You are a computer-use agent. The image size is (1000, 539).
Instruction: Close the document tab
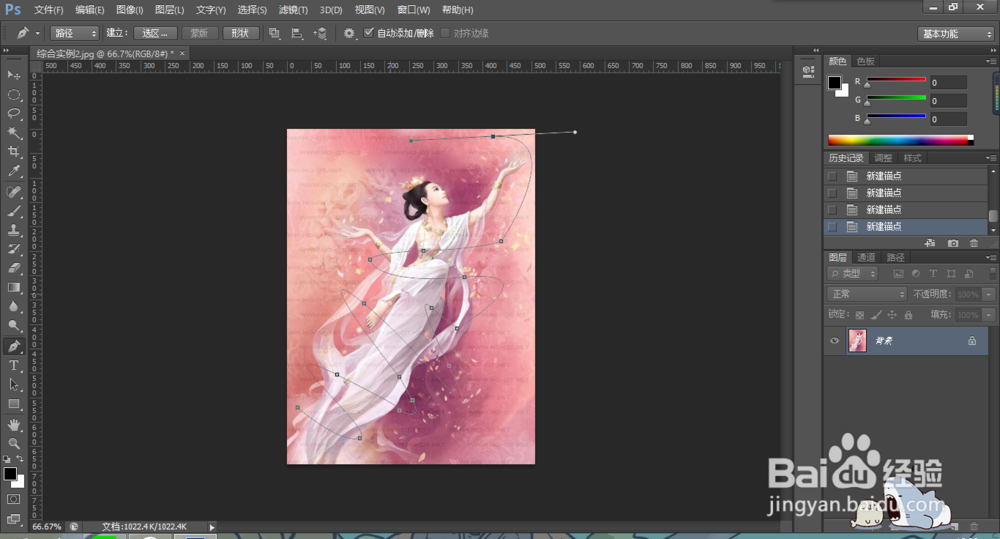(x=182, y=53)
